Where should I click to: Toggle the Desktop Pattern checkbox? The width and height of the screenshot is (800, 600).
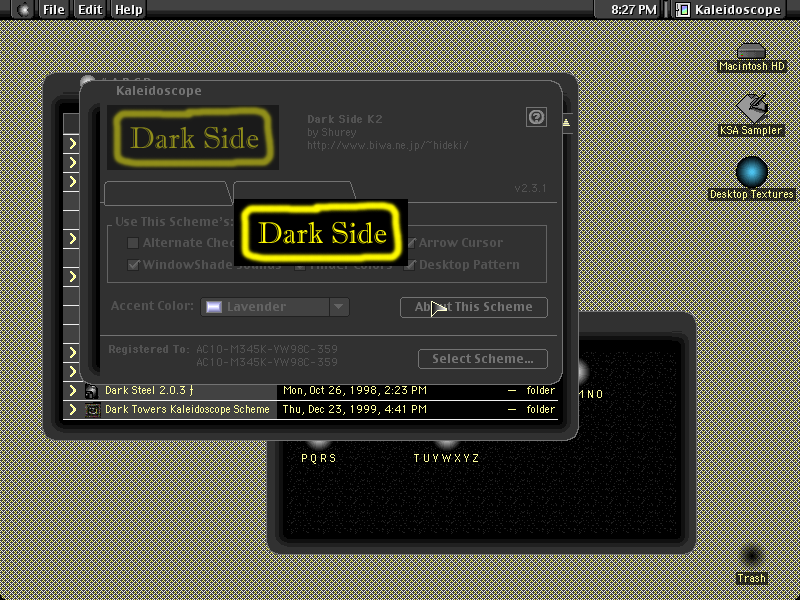coord(411,265)
